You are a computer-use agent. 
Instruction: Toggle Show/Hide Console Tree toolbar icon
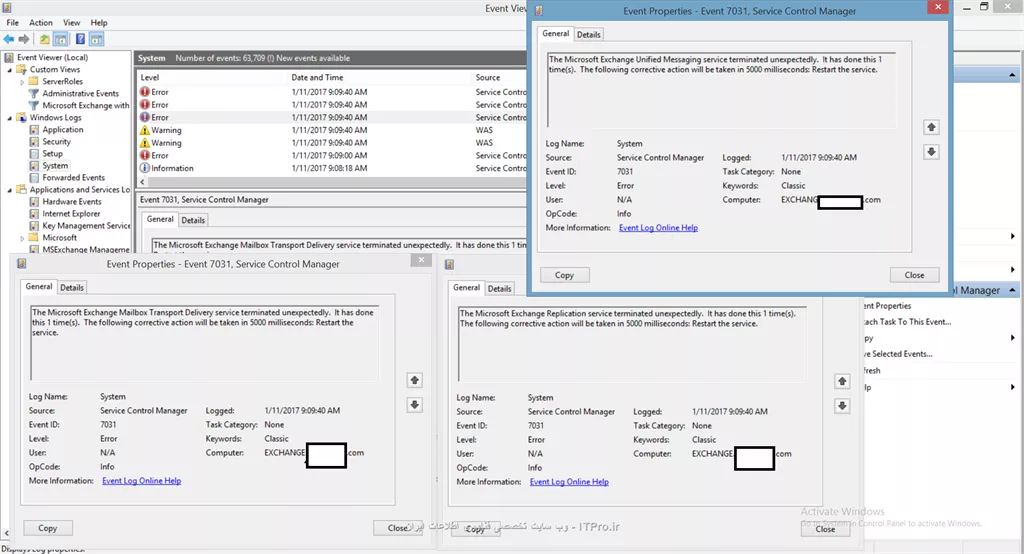60,39
